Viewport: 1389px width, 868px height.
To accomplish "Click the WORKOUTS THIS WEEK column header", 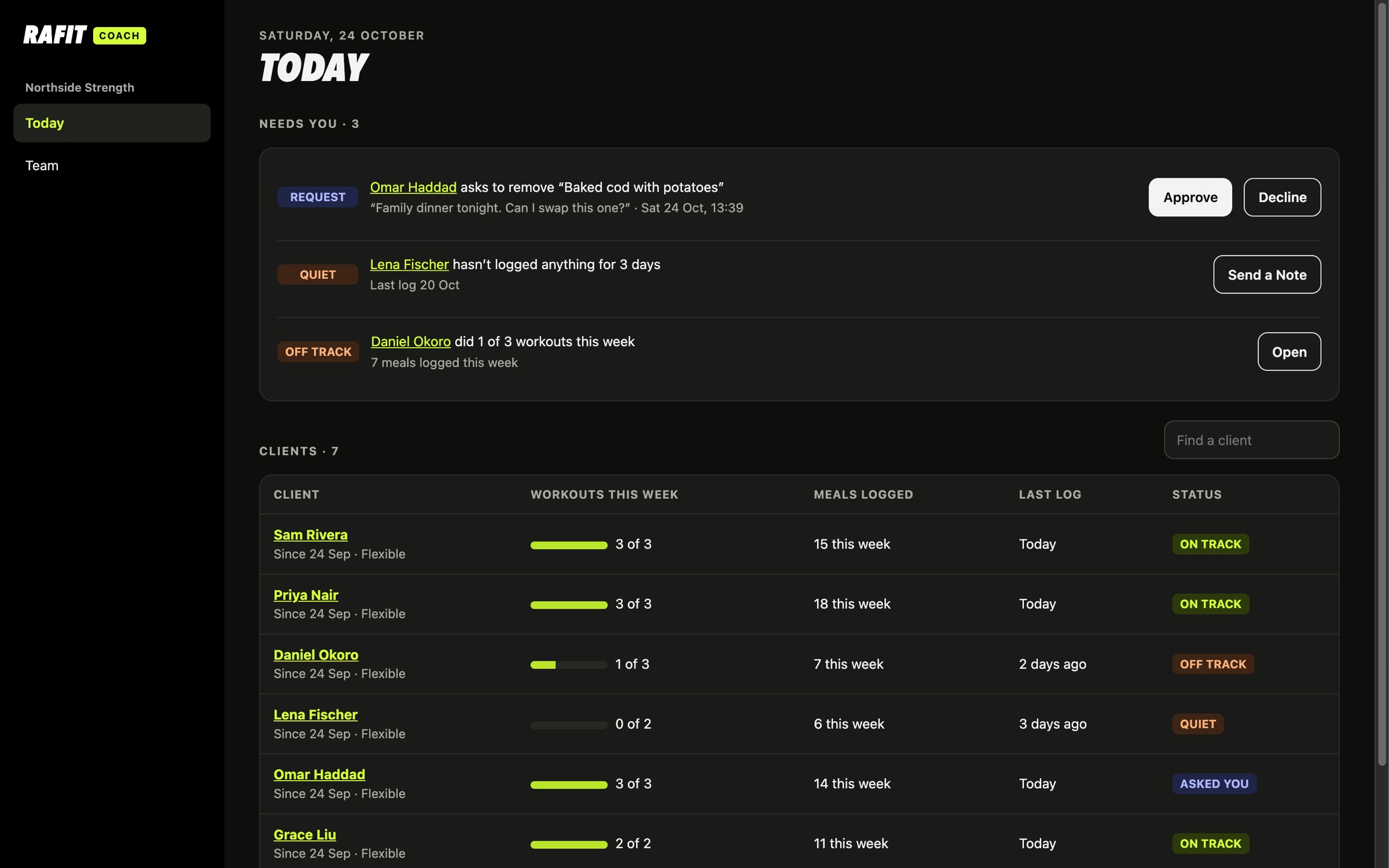I will tap(604, 495).
